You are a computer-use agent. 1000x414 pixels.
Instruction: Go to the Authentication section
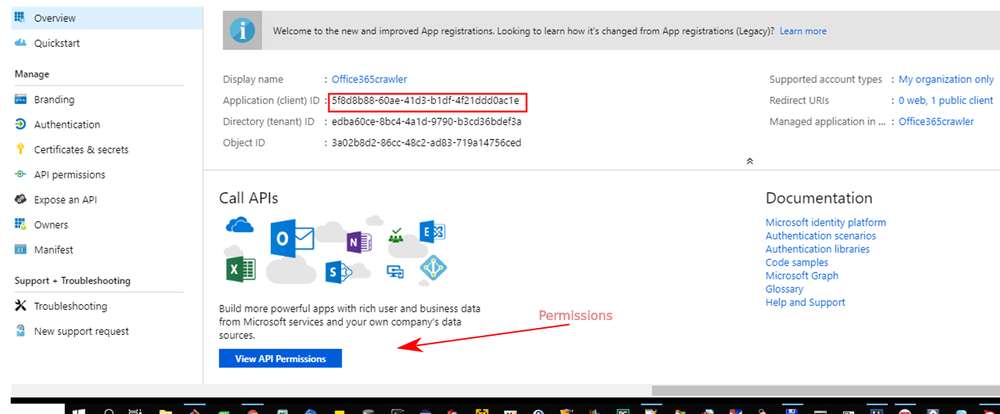(x=67, y=124)
